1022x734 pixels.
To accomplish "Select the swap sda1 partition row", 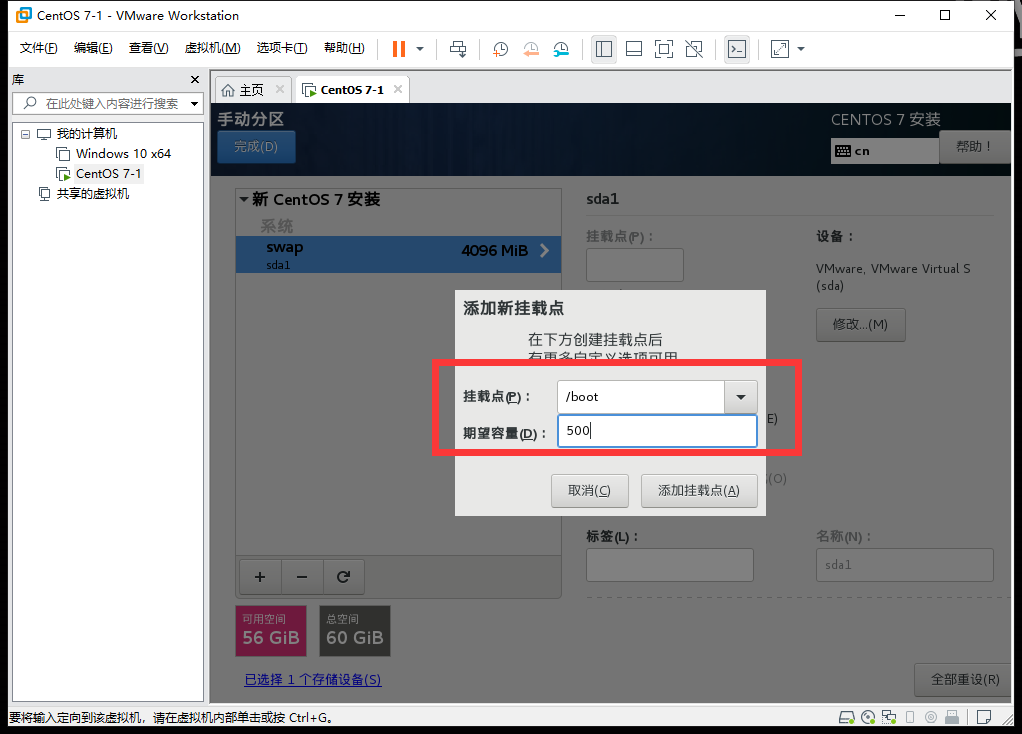I will point(398,254).
